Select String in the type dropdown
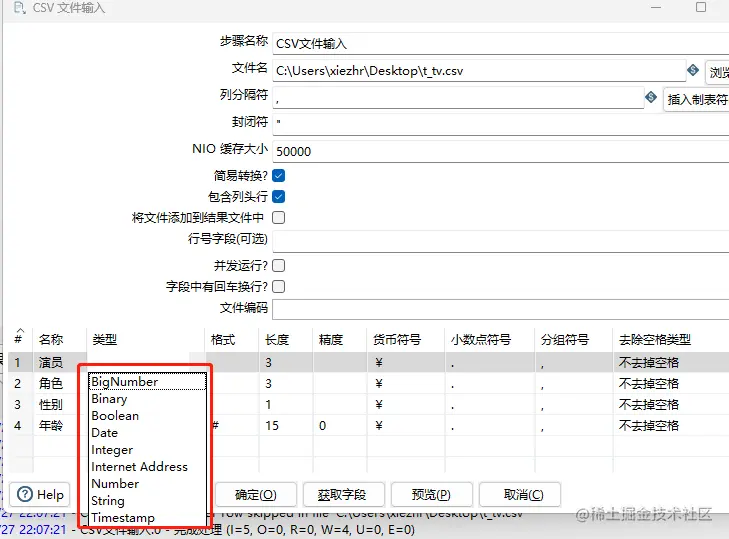This screenshot has height=539, width=729. tap(147, 501)
